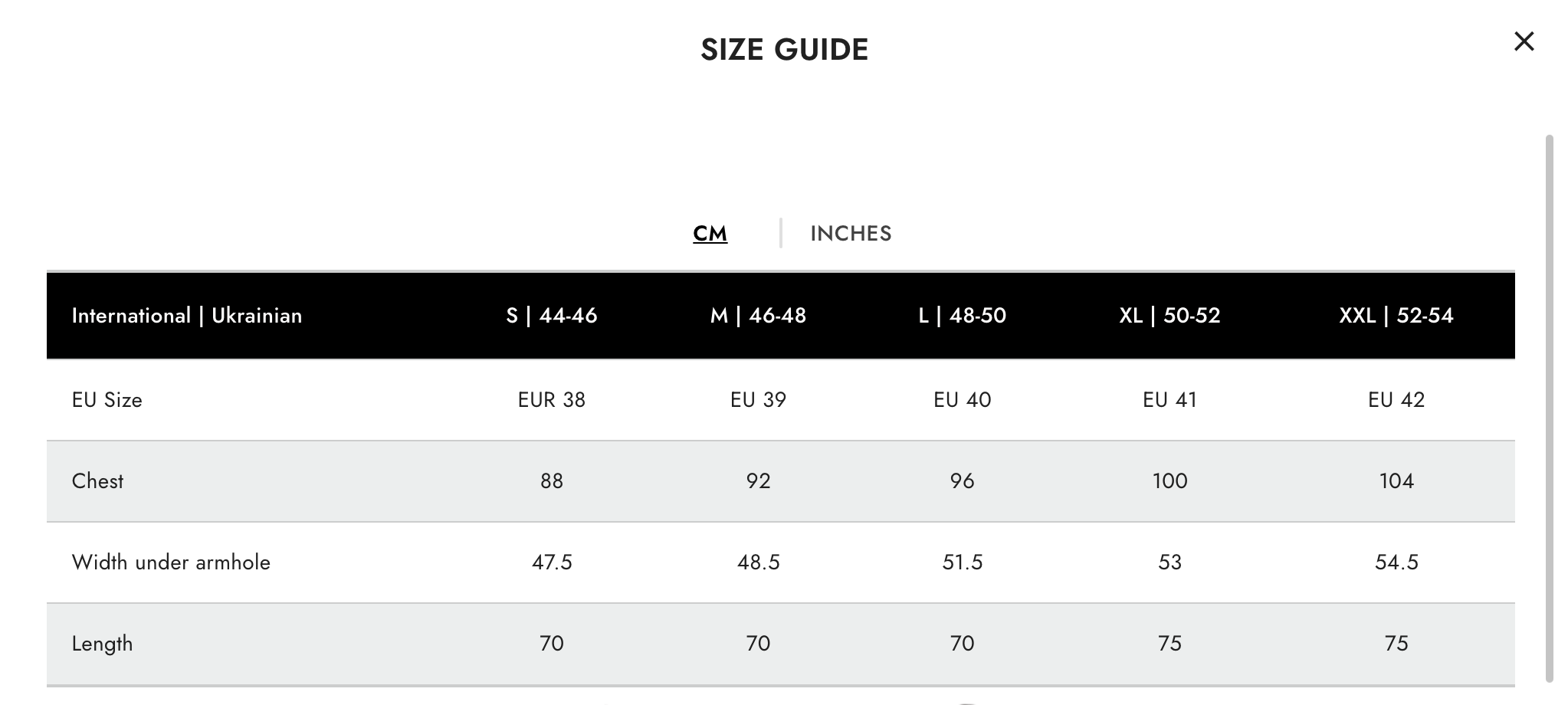
Task: Click the EU Size row label
Action: (107, 400)
